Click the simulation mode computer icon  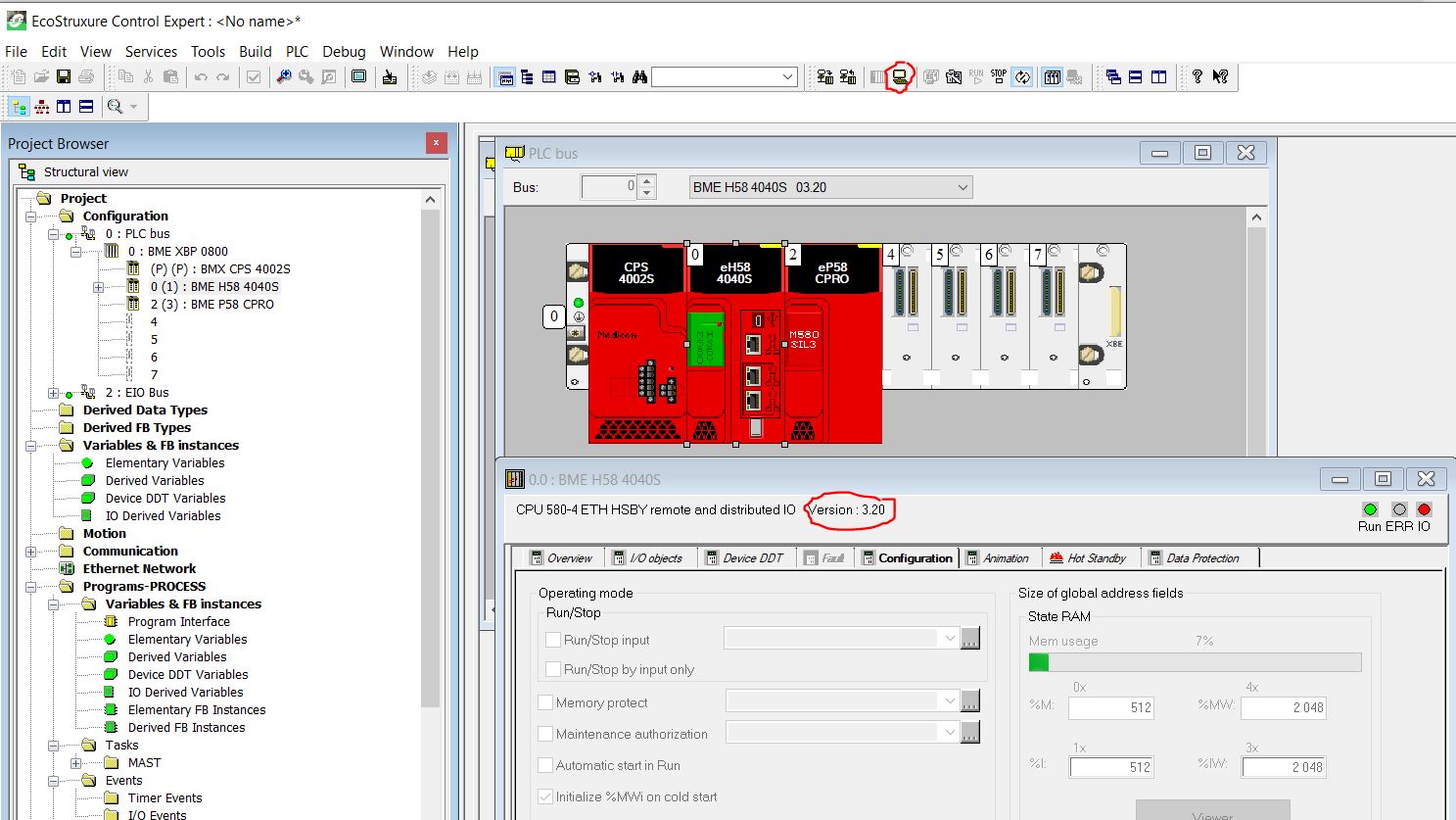click(x=900, y=76)
